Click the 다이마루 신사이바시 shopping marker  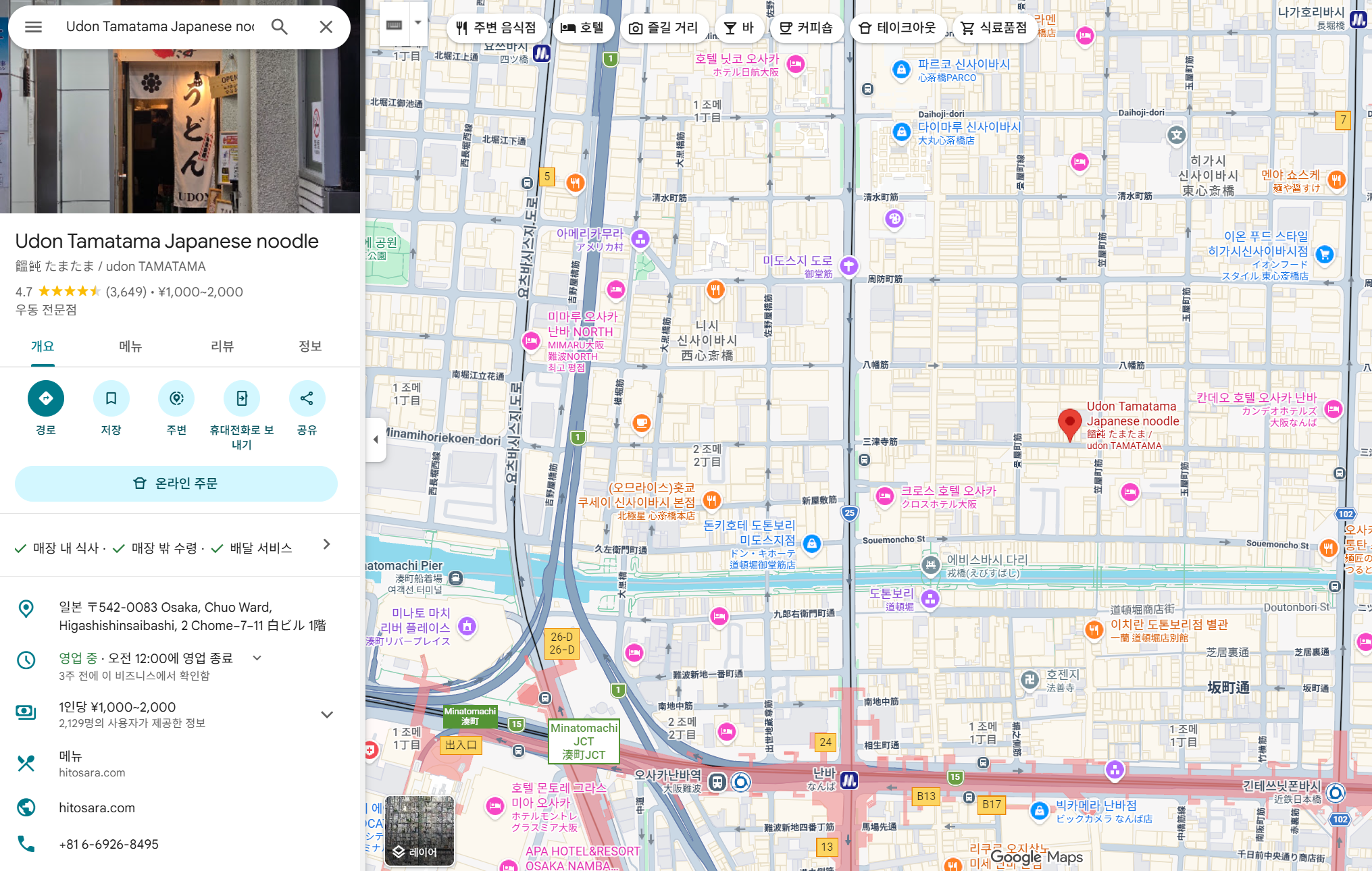tap(901, 132)
